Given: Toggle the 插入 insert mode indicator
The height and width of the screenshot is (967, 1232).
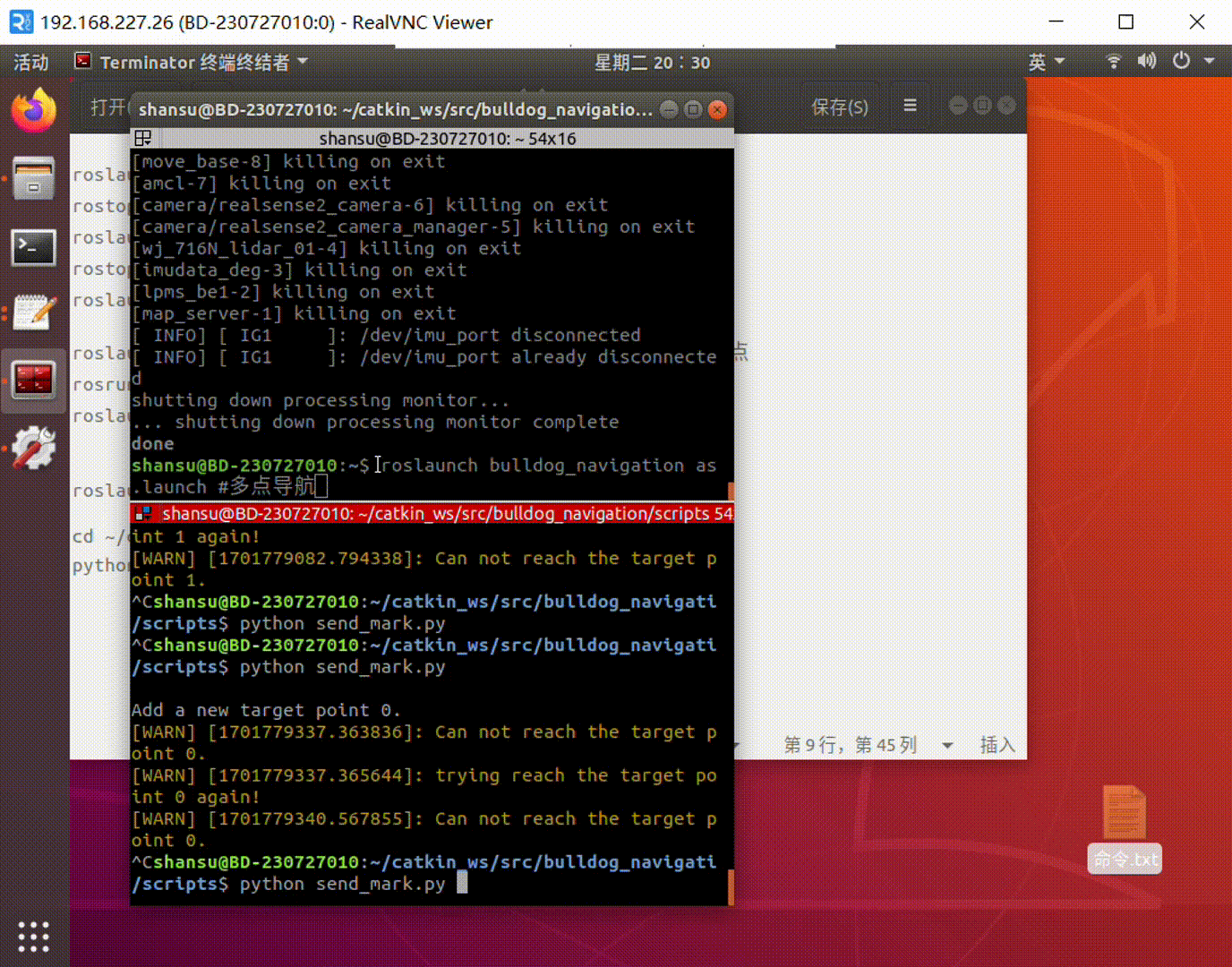Looking at the screenshot, I should tap(997, 744).
